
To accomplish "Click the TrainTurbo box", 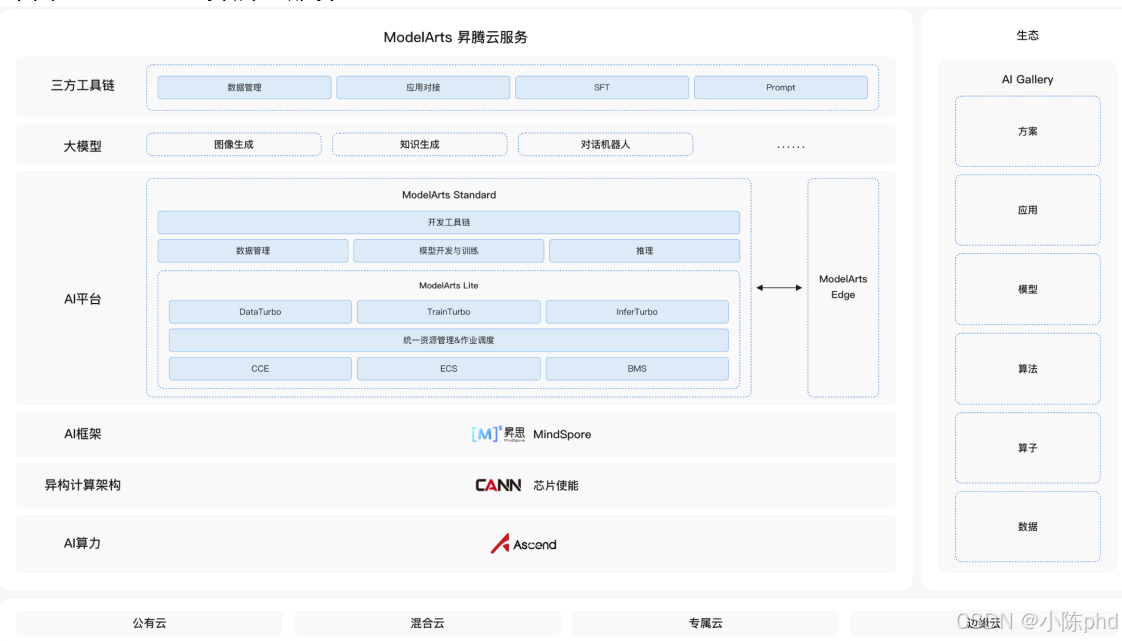I will click(449, 312).
